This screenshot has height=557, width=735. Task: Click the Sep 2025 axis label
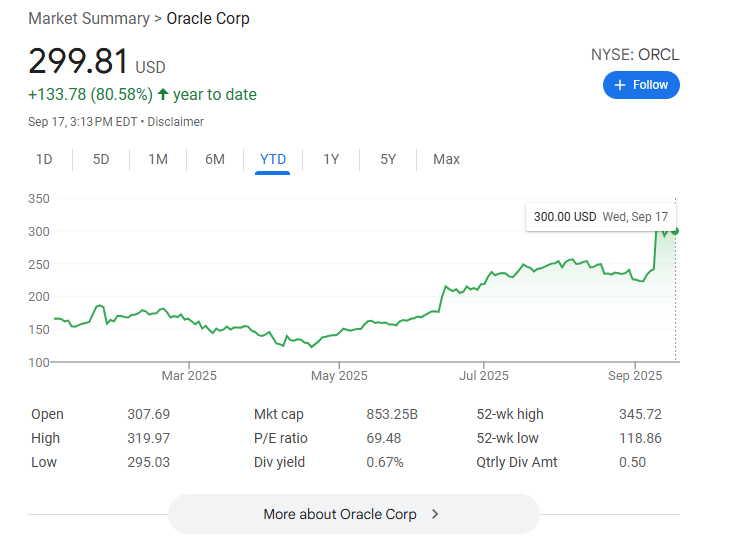635,376
